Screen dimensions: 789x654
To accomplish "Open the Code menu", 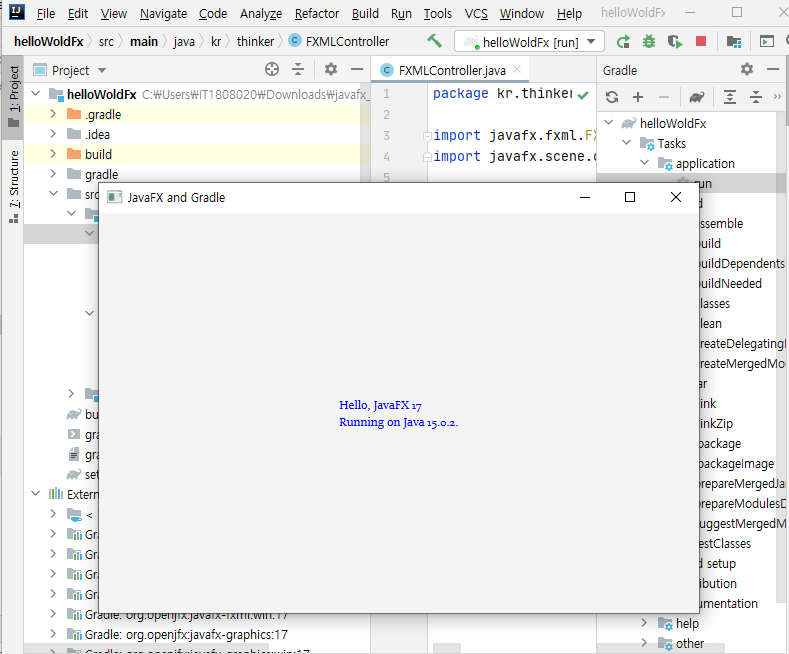I will (x=213, y=14).
